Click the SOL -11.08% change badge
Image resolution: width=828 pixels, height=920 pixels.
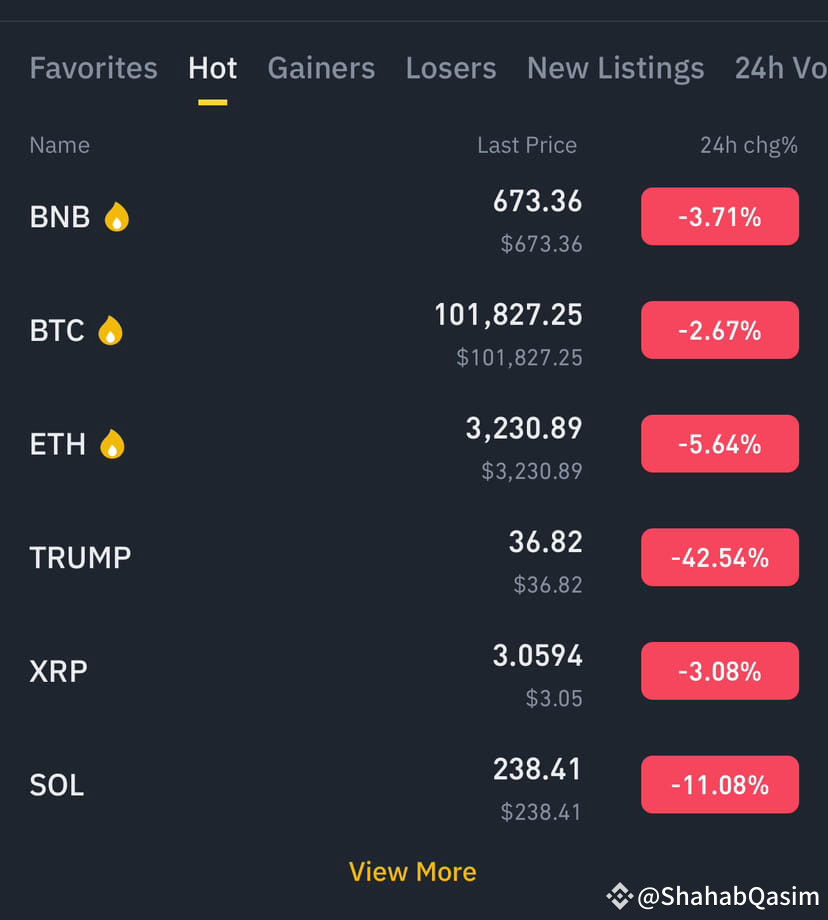[719, 784]
